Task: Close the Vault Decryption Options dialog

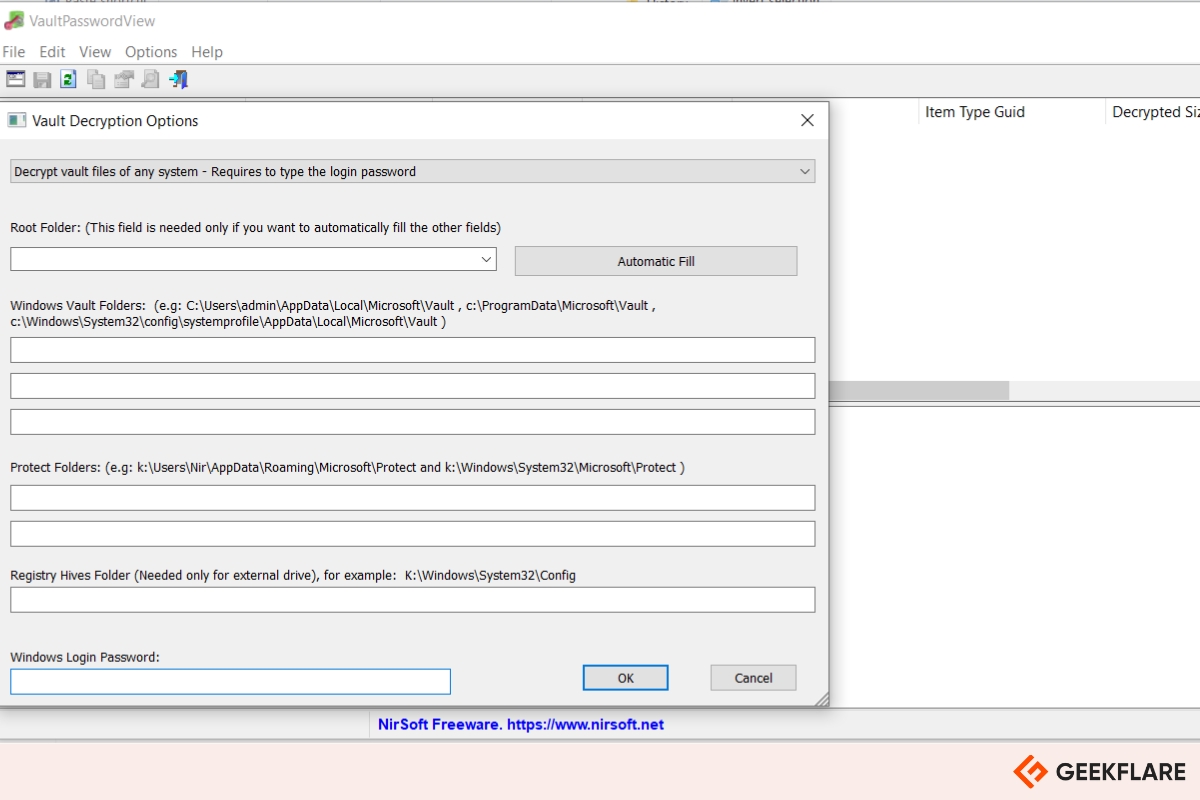Action: click(x=807, y=120)
